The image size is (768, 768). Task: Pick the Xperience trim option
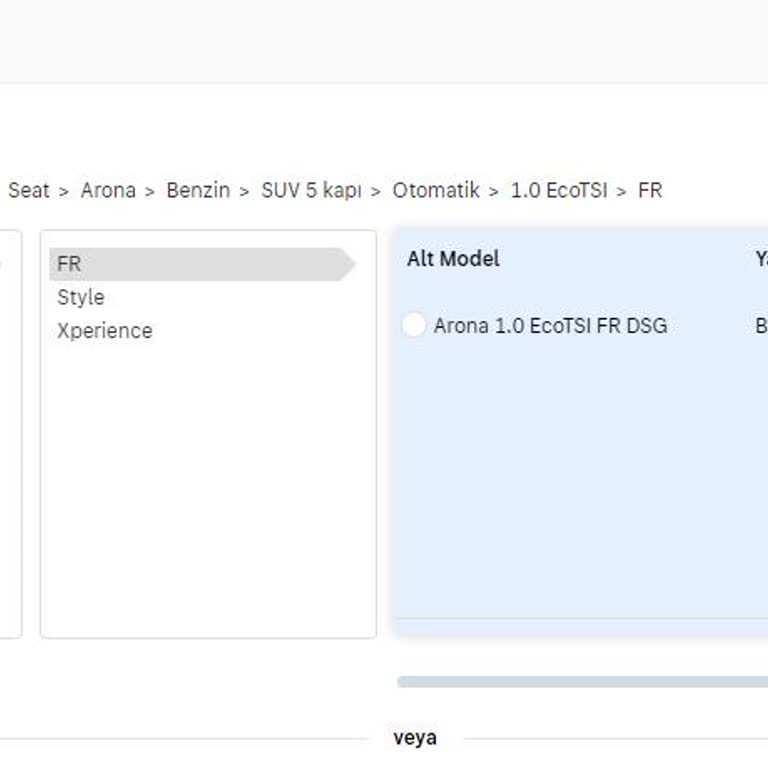[105, 331]
